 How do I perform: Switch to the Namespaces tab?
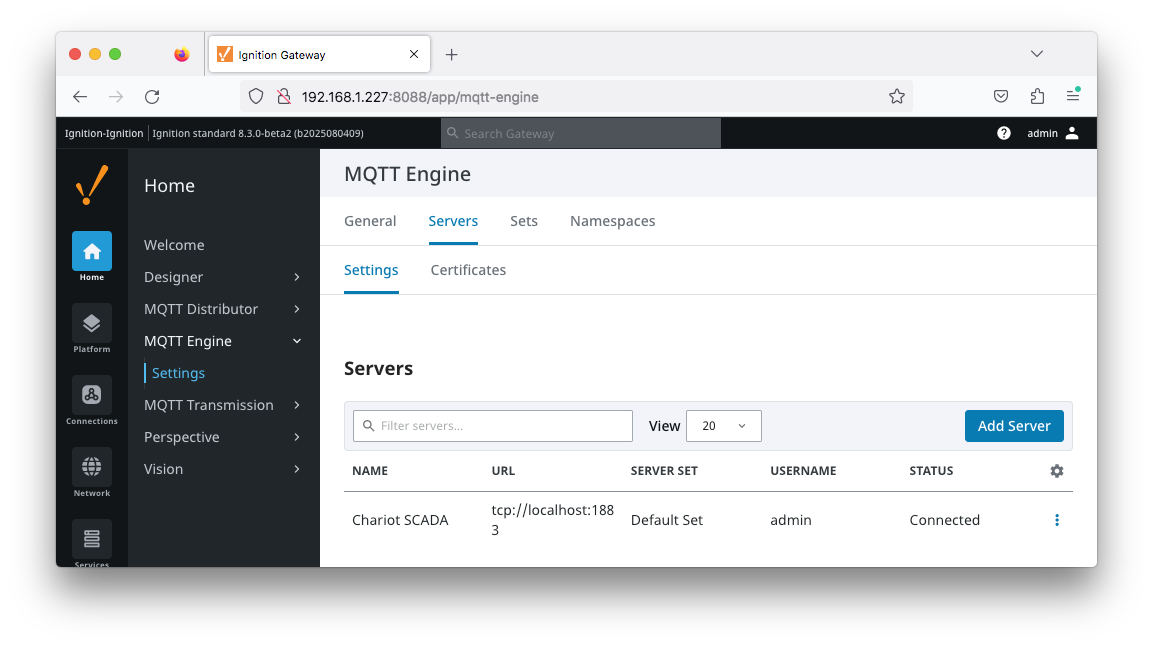click(612, 221)
